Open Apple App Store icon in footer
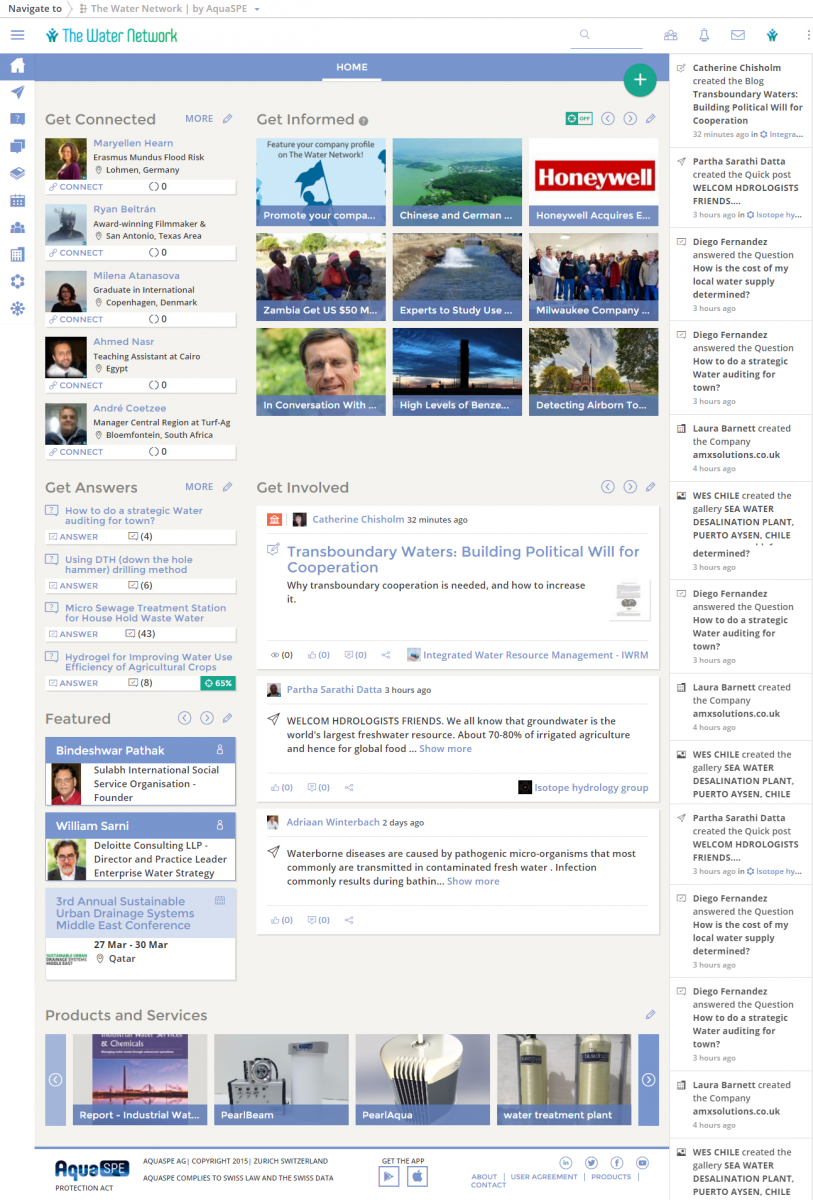The height and width of the screenshot is (1200, 813). coord(417,1176)
